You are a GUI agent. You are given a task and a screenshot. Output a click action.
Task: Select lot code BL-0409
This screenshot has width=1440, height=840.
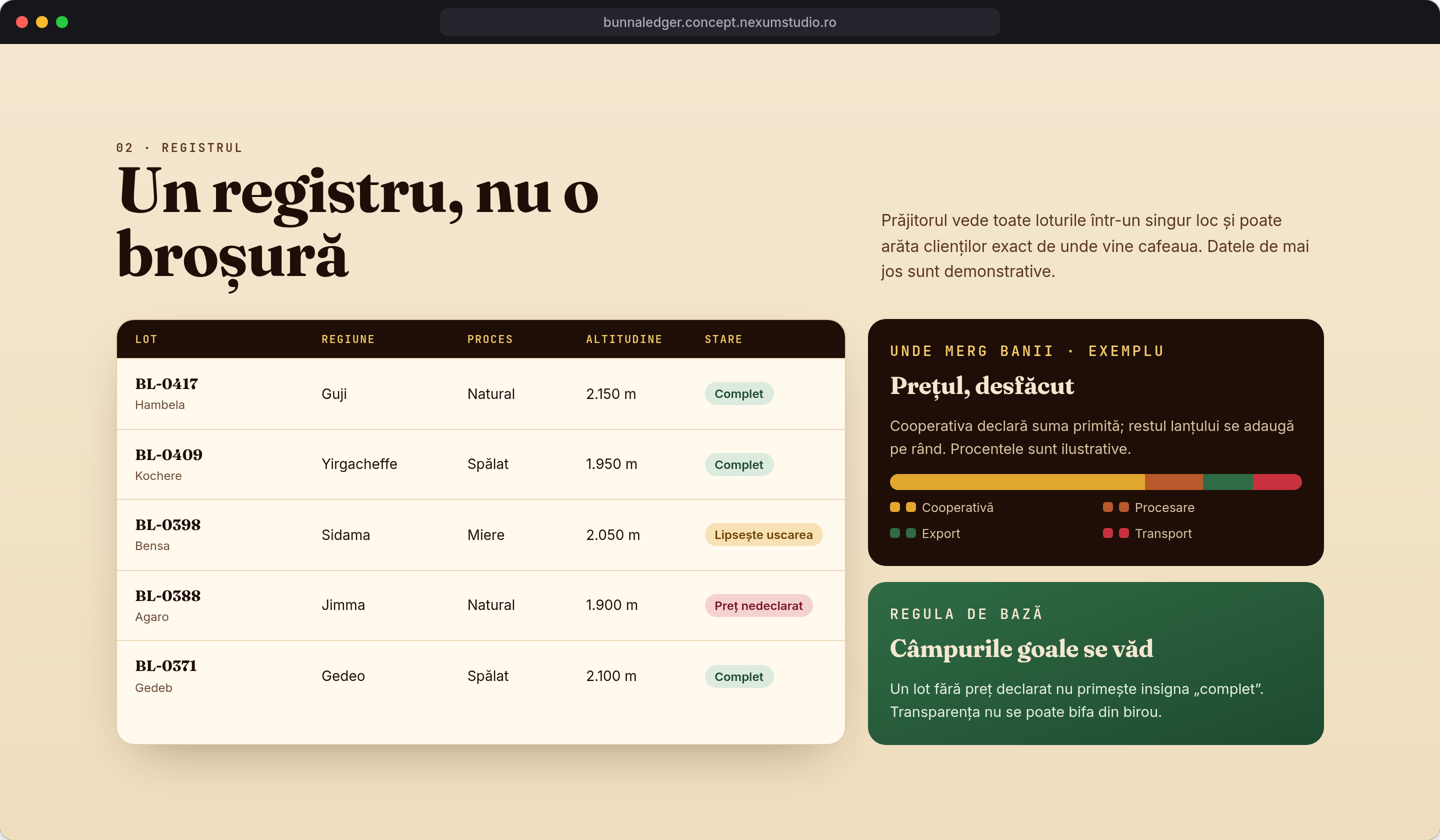tap(168, 455)
